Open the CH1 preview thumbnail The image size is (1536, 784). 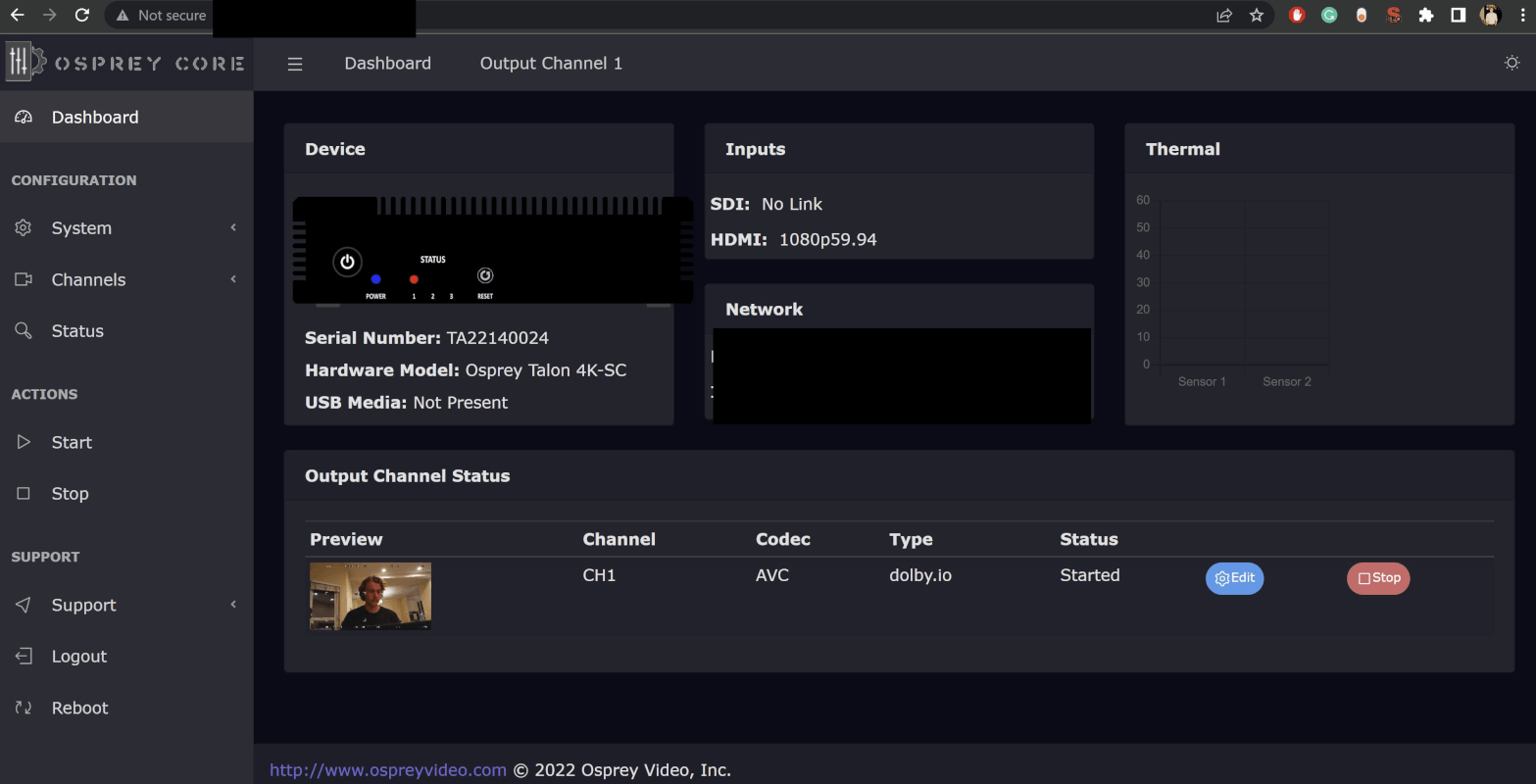point(370,595)
